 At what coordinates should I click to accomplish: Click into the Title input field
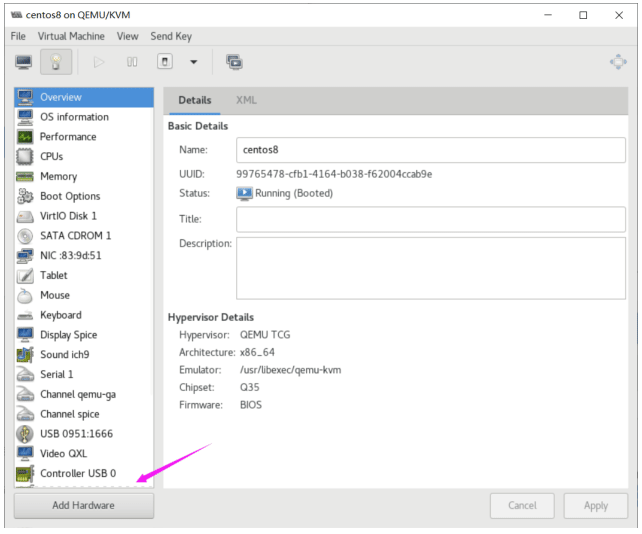click(431, 219)
